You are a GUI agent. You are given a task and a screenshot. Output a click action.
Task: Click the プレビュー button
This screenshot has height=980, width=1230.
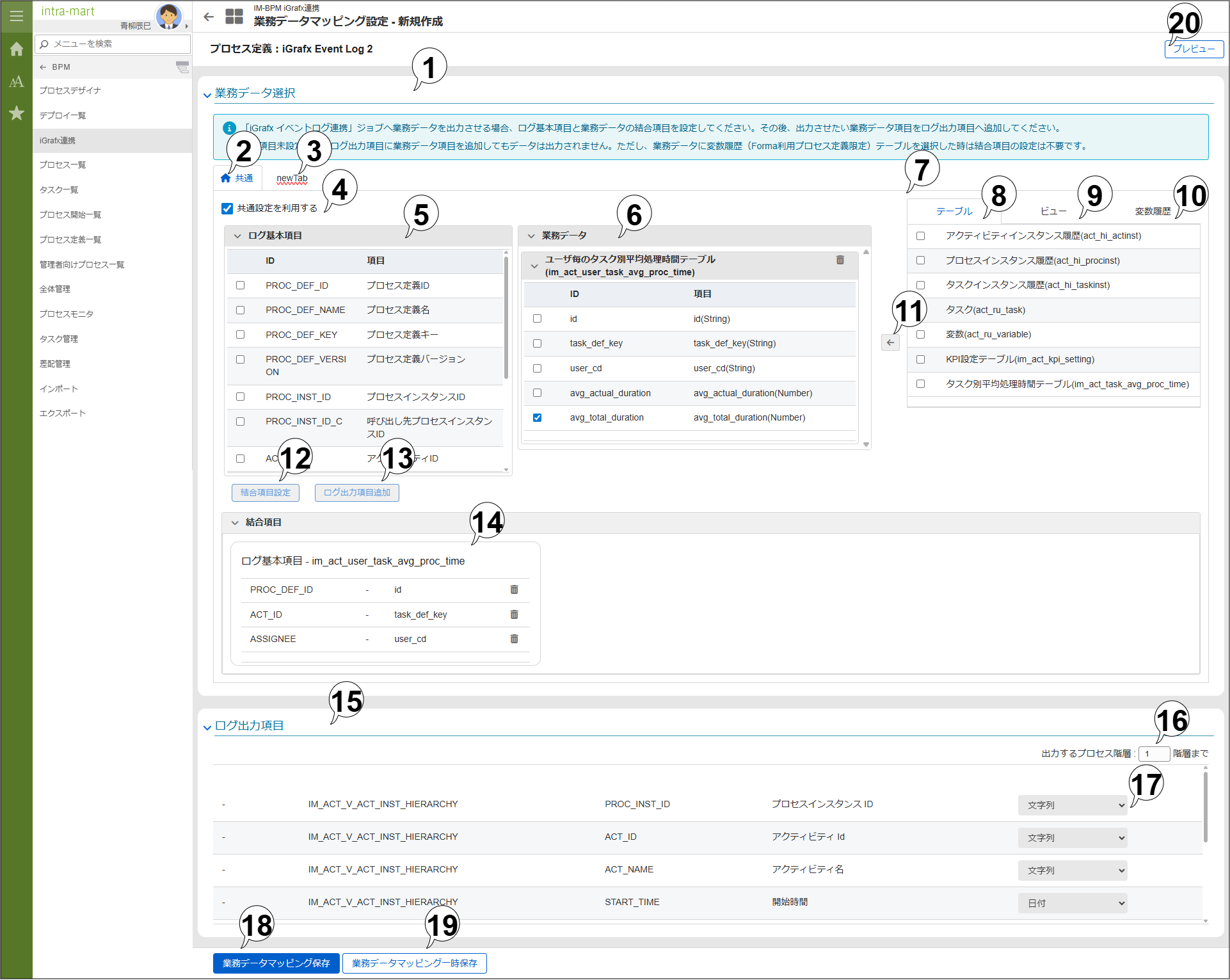(1194, 49)
